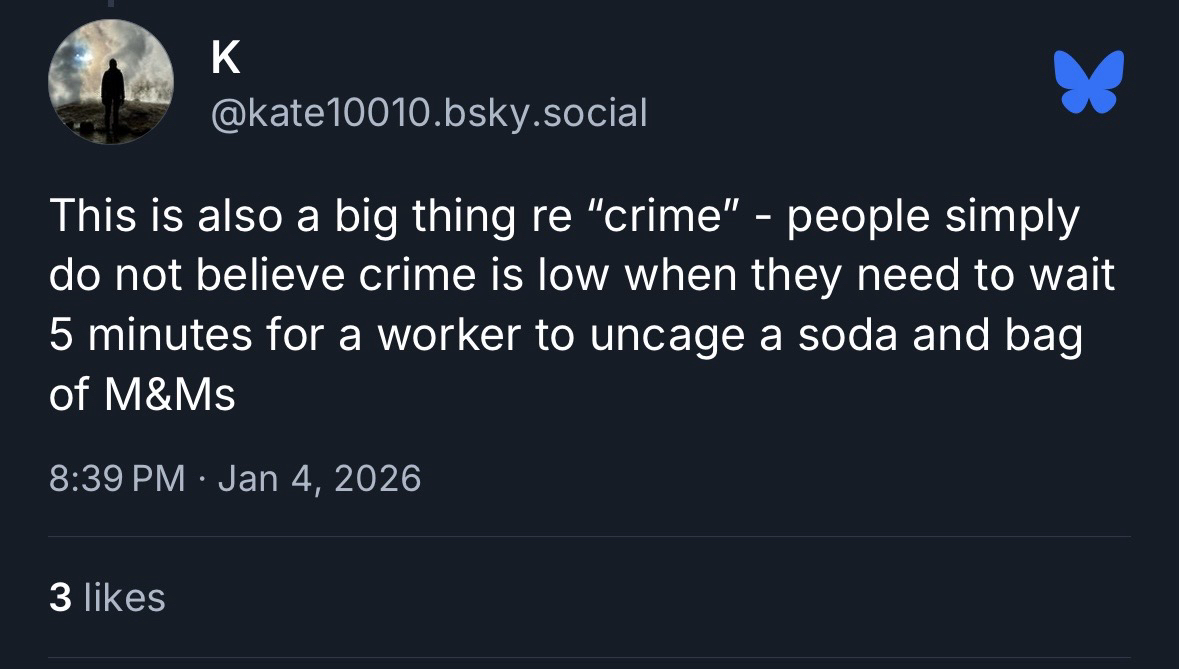Open display name K's profile
The height and width of the screenshot is (669, 1179).
226,60
